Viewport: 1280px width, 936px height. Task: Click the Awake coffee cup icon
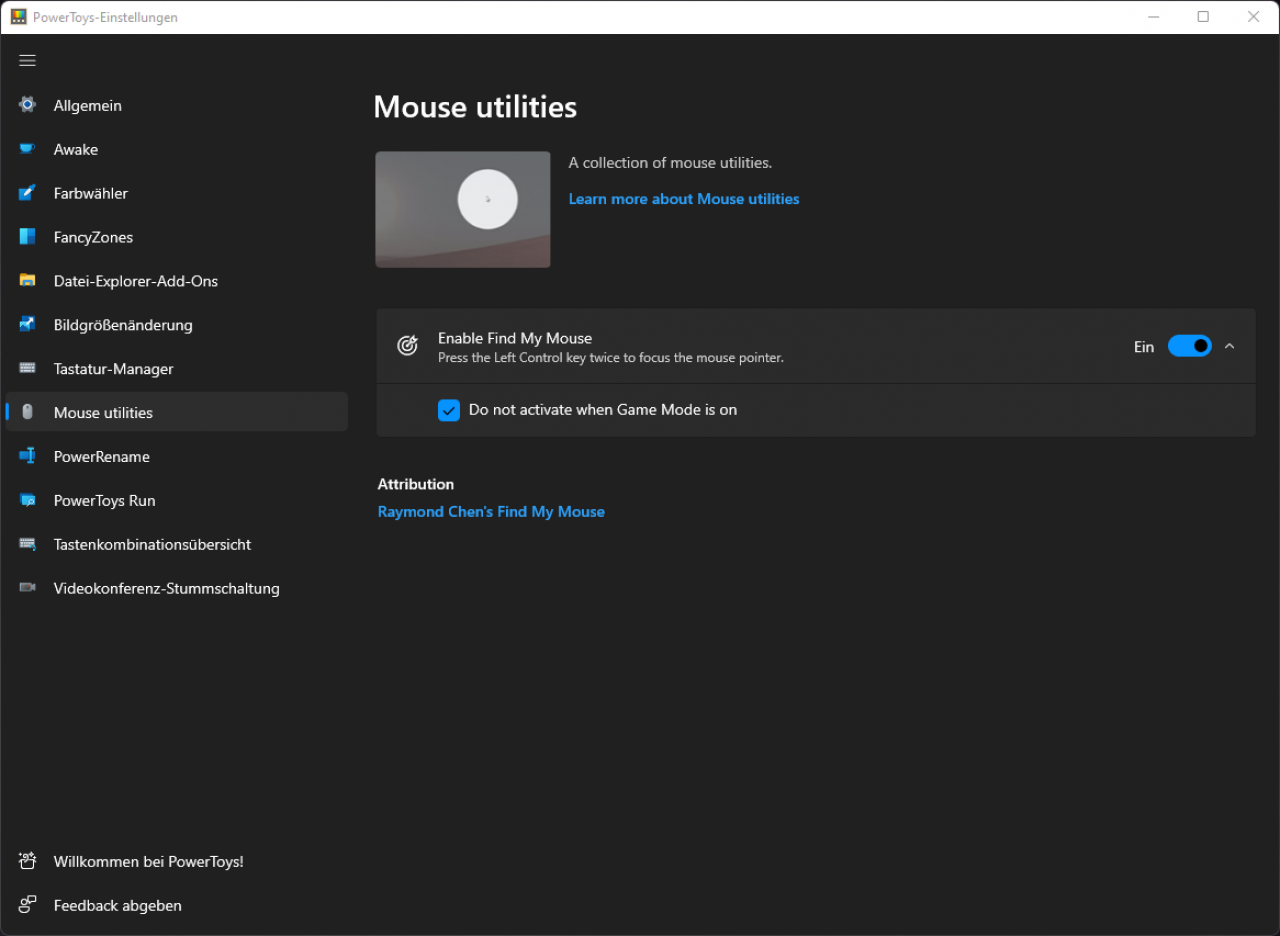coord(27,149)
